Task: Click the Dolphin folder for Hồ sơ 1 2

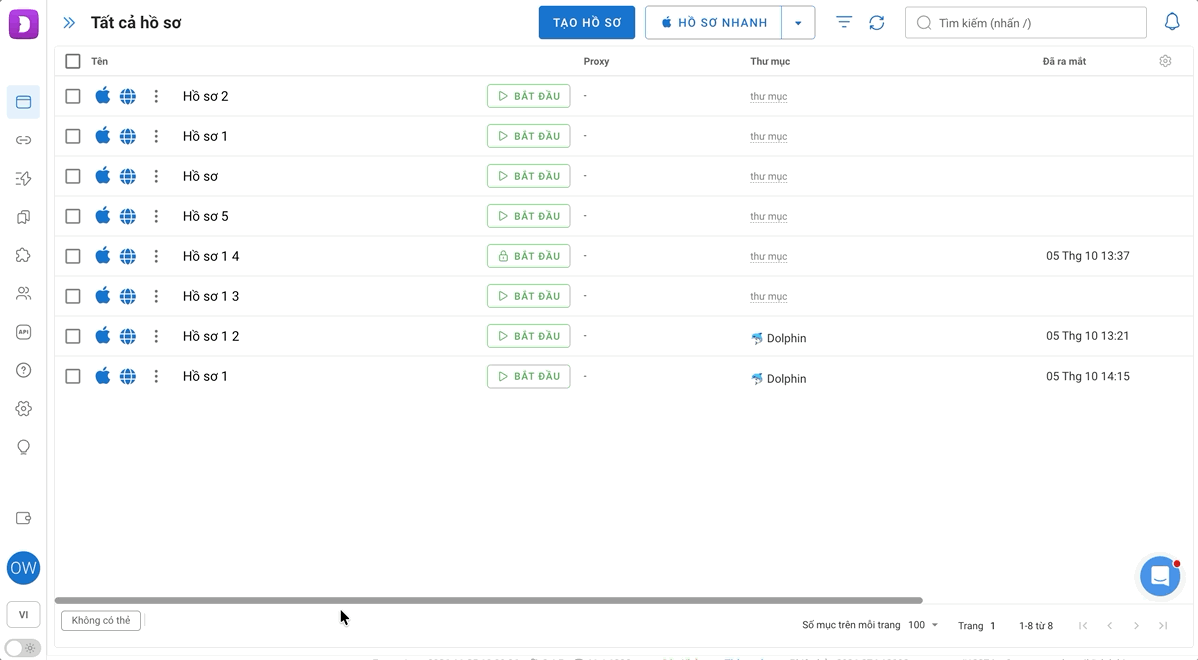Action: pos(779,338)
